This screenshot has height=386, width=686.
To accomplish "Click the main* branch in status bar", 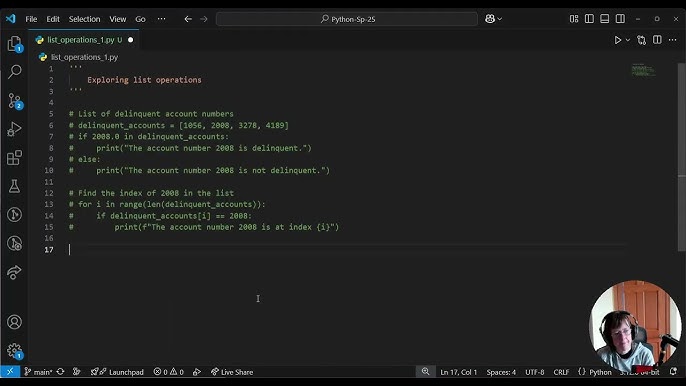I will tap(38, 372).
